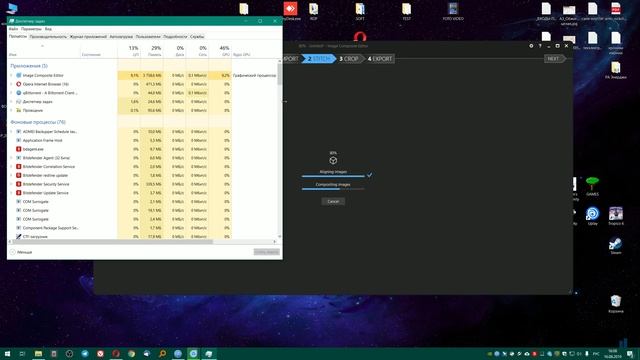Screen dimensions: 640x360
Task: Select the Uplay desktop icon
Action: [x=592, y=216]
